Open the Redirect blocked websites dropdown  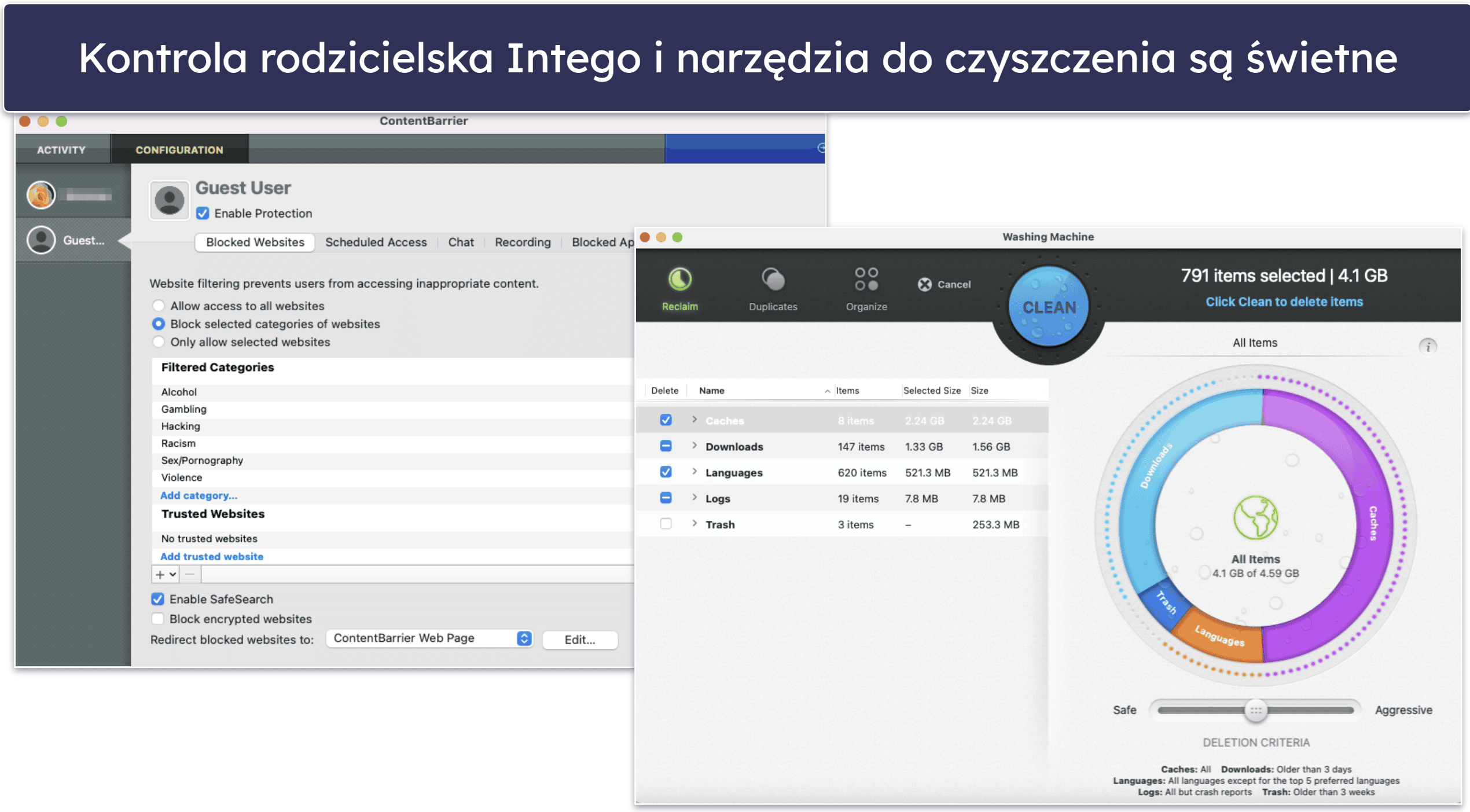(429, 638)
